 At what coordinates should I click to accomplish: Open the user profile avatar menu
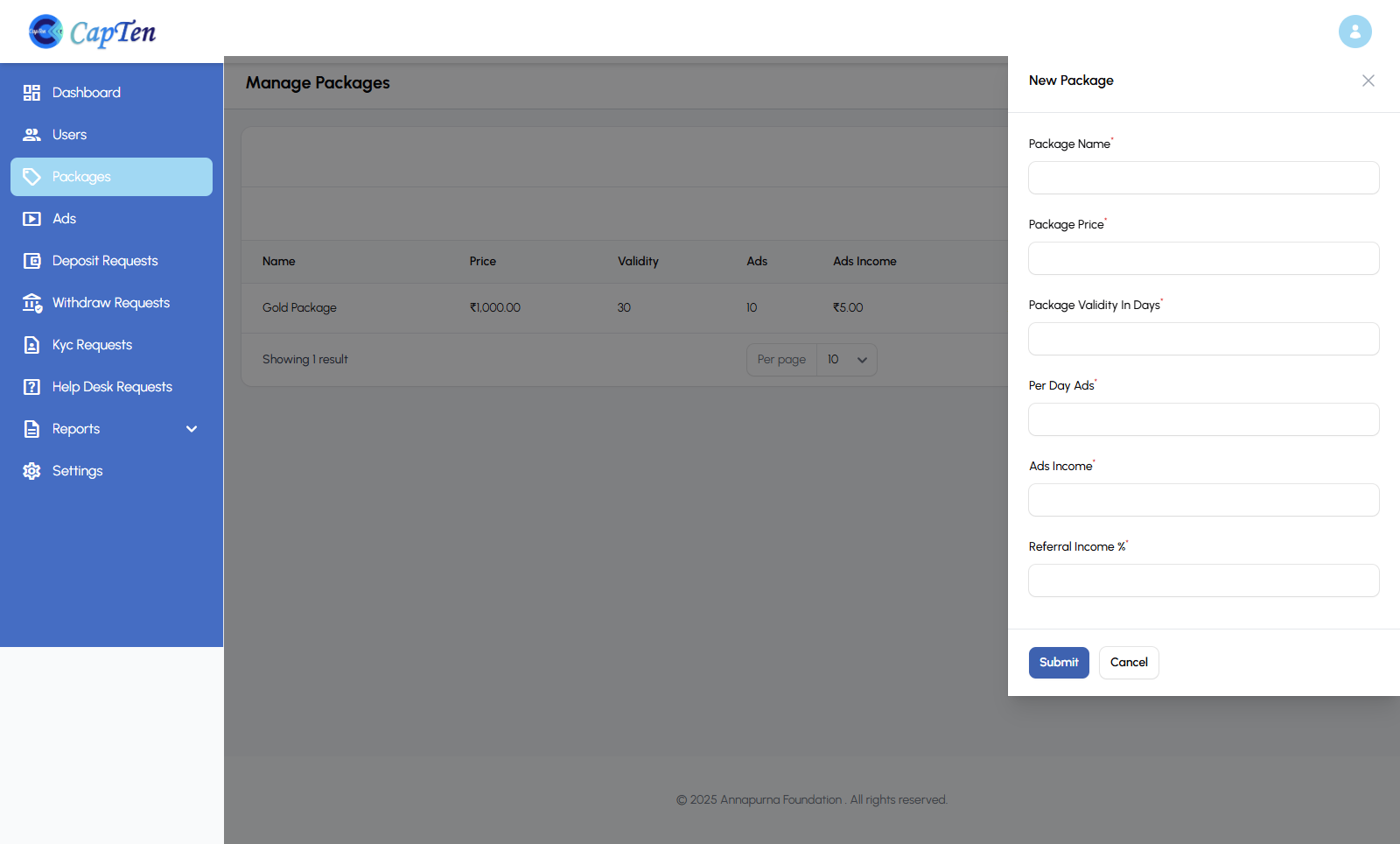[x=1354, y=32]
